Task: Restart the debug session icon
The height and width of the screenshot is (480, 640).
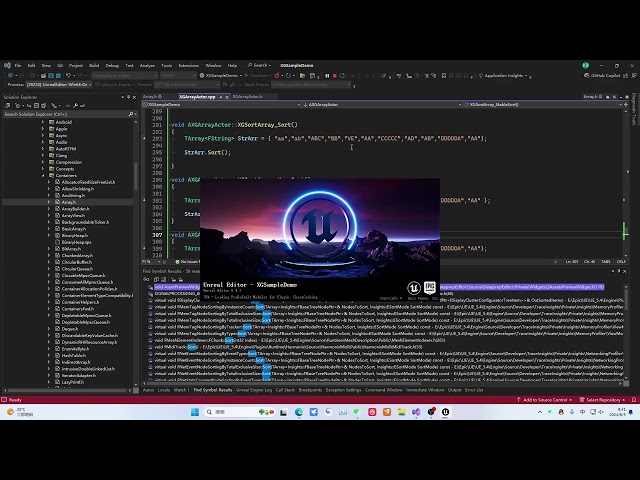Action: 342,76
